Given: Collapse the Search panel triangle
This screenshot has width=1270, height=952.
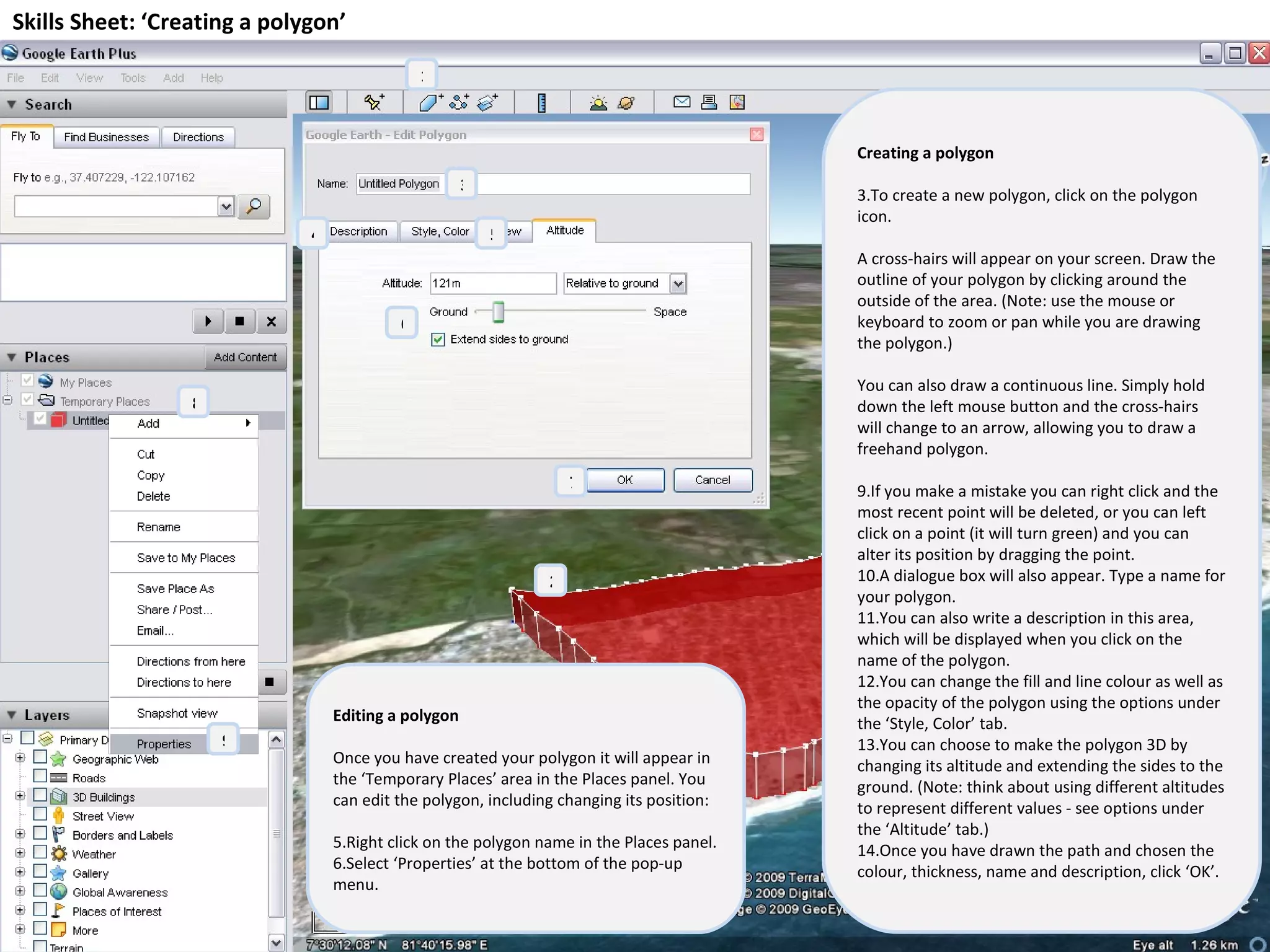Looking at the screenshot, I should point(11,105).
